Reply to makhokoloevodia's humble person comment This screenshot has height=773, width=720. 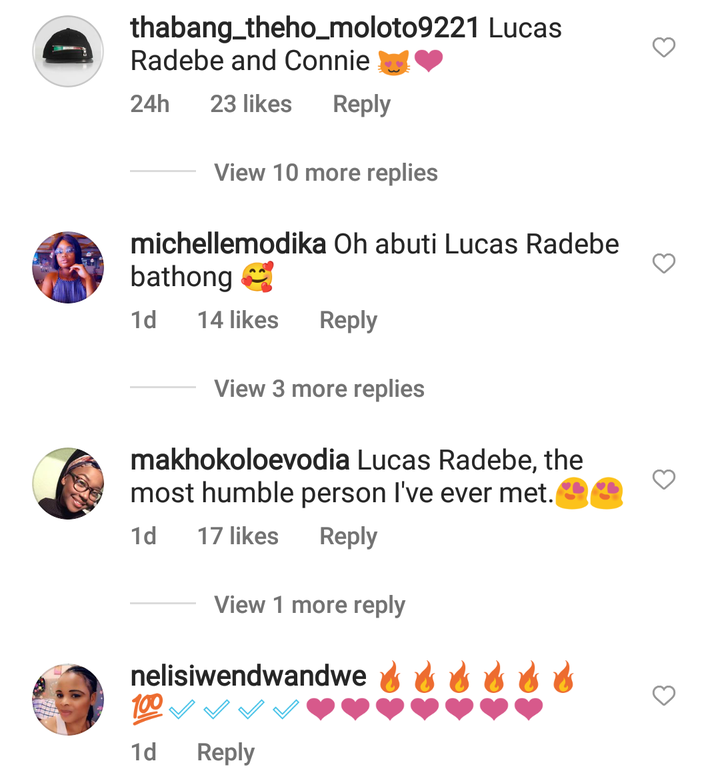coord(348,536)
